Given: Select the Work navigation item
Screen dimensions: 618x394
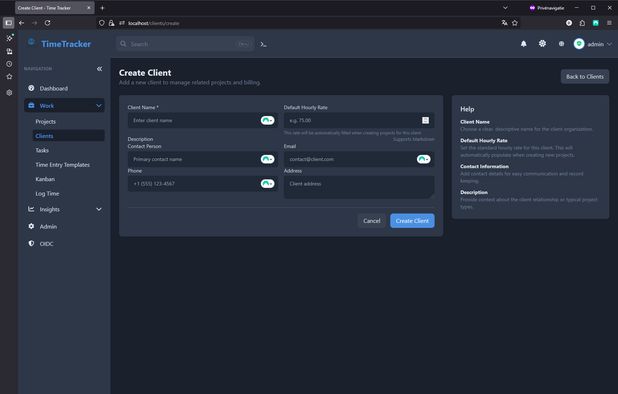Looking at the screenshot, I should 64,106.
